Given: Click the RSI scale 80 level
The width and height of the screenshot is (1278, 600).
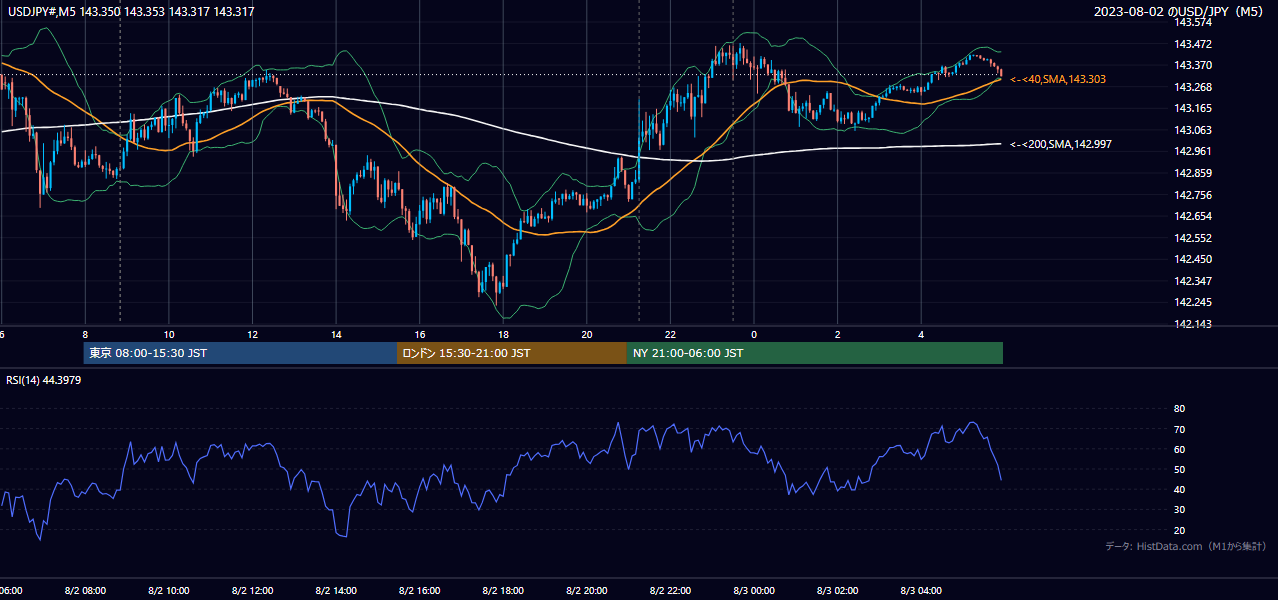Looking at the screenshot, I should [x=1179, y=409].
